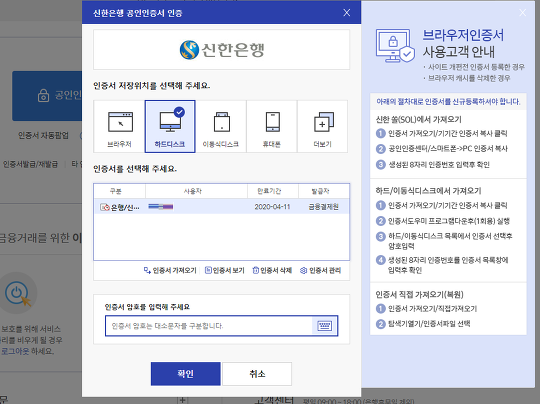Click 인증서 자동팝업 label in background page
Screen dimensions: 540x404
(x=43, y=135)
